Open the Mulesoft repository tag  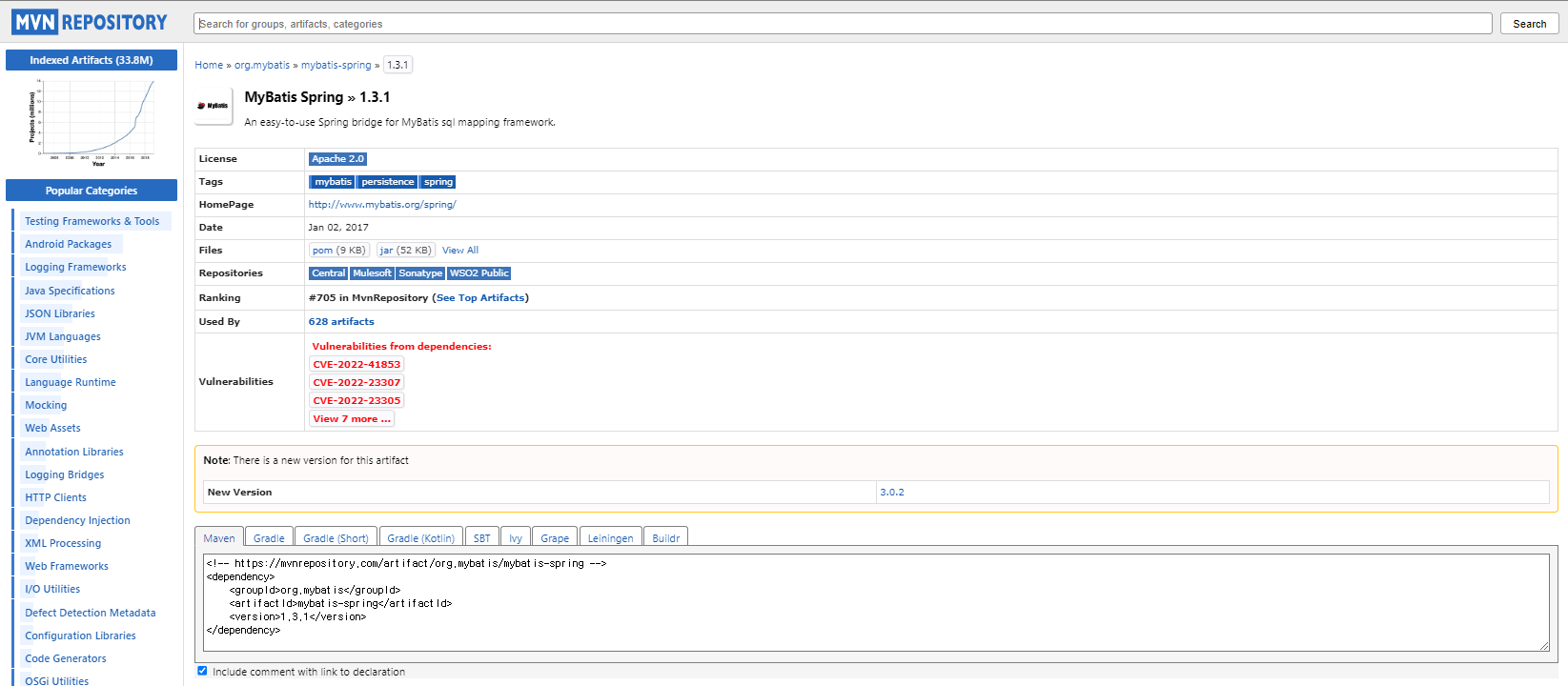[372, 273]
